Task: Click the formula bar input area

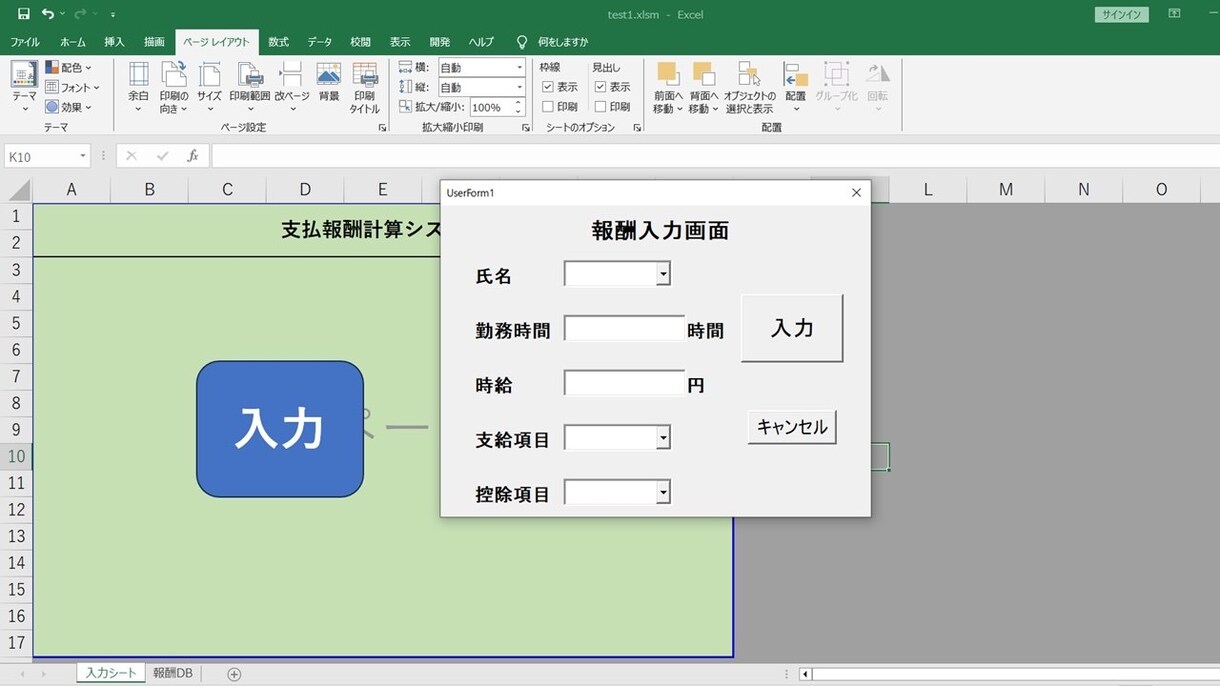Action: (x=715, y=156)
